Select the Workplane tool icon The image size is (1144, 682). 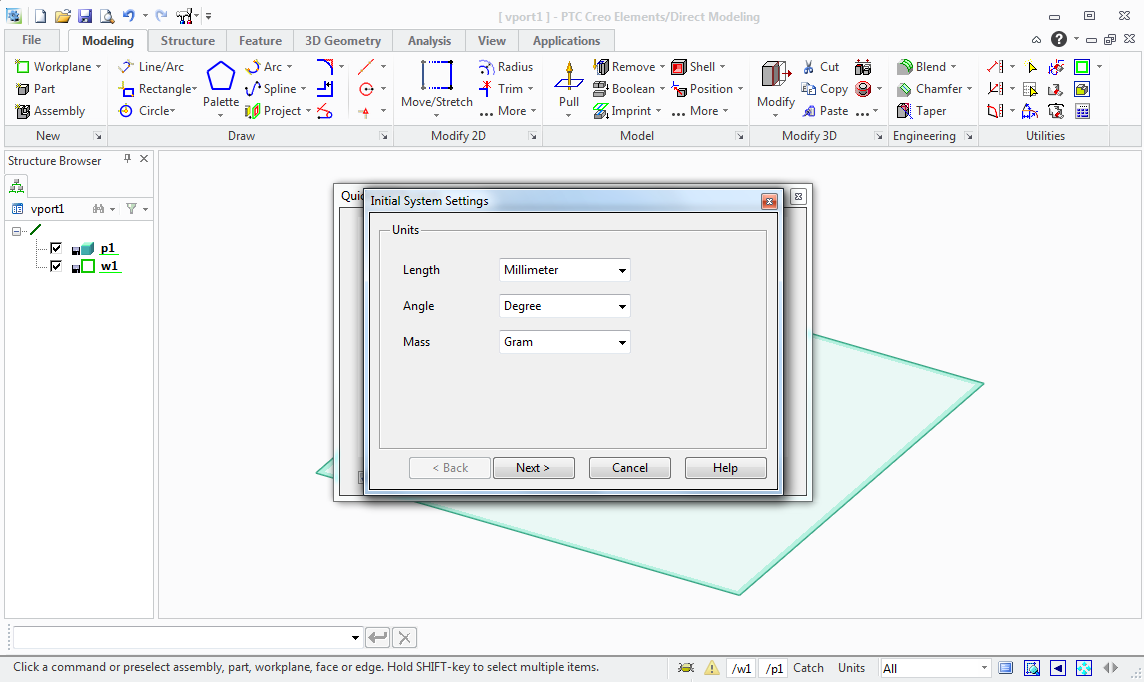point(22,66)
